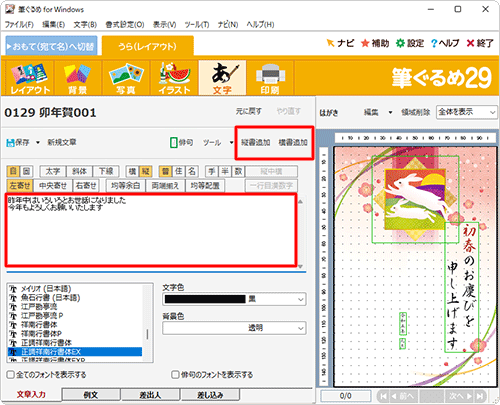The image size is (500, 405).
Task: Open 設定 gear icon
Action: pos(400,43)
